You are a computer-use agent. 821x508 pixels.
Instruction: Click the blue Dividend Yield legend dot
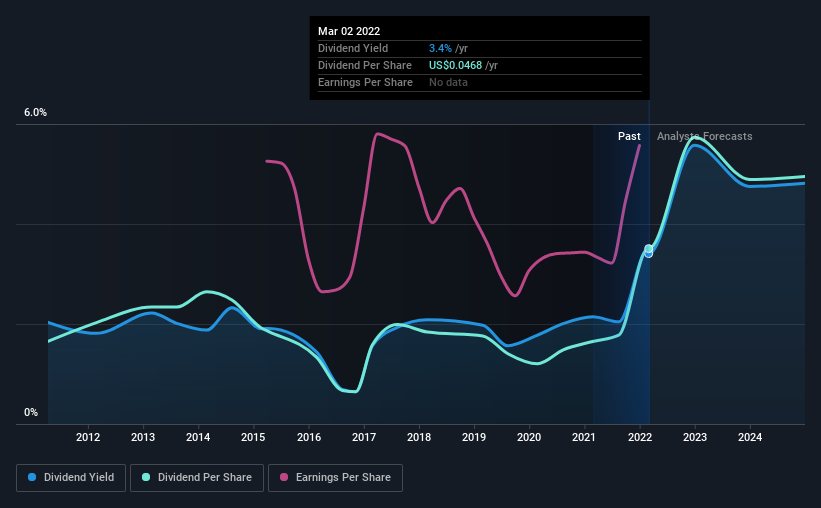(32, 477)
